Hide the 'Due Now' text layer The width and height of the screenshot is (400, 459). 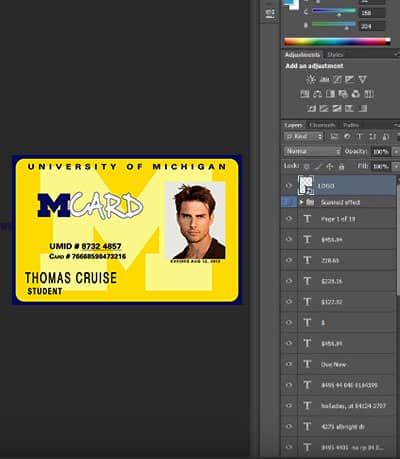click(x=289, y=364)
